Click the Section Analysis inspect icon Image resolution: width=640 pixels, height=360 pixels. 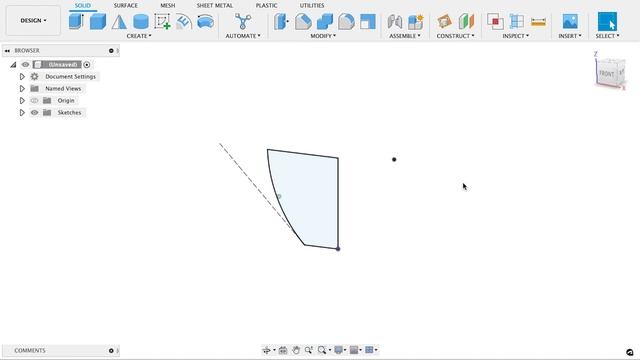point(517,21)
